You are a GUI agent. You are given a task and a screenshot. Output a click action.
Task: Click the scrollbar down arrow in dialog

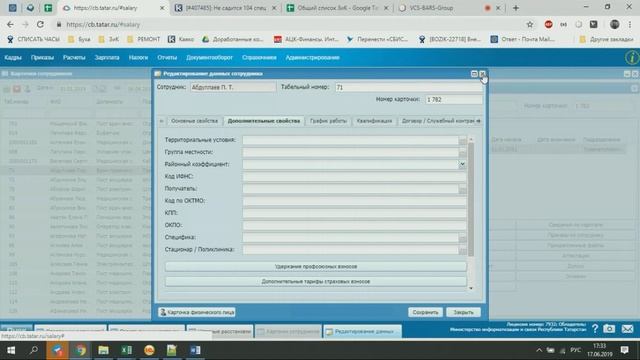coord(471,289)
